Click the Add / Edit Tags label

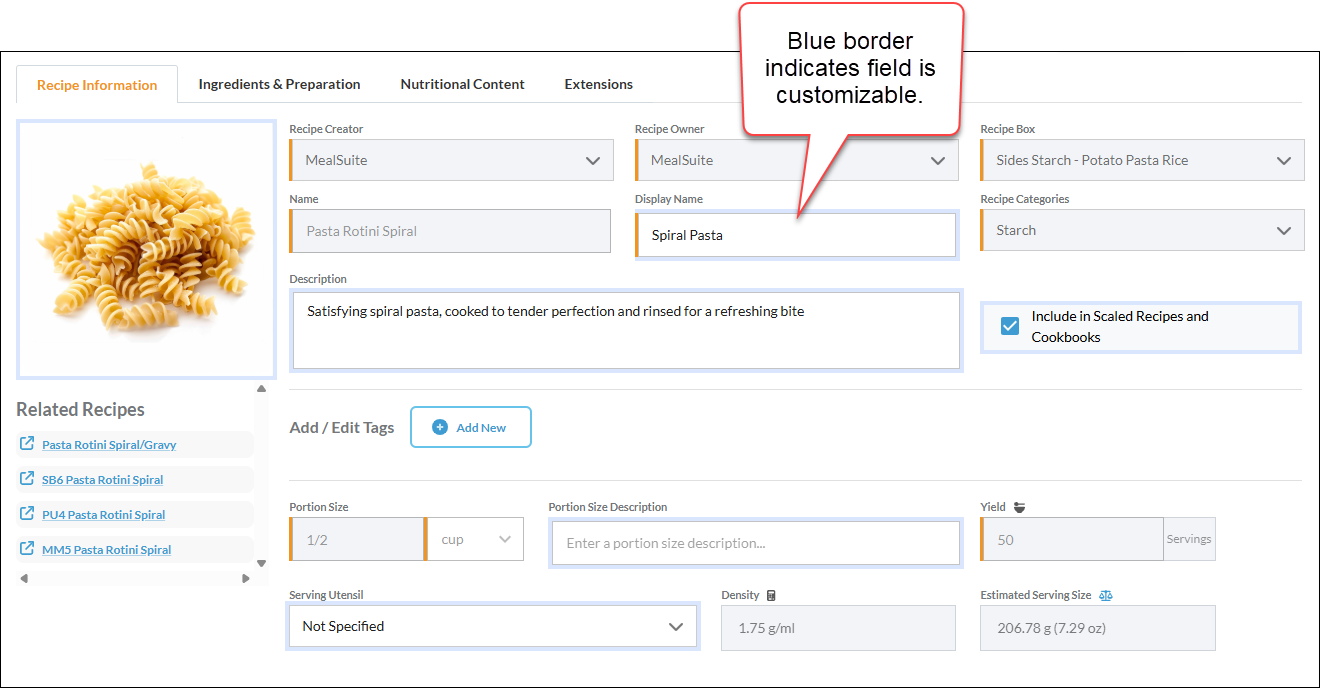342,427
